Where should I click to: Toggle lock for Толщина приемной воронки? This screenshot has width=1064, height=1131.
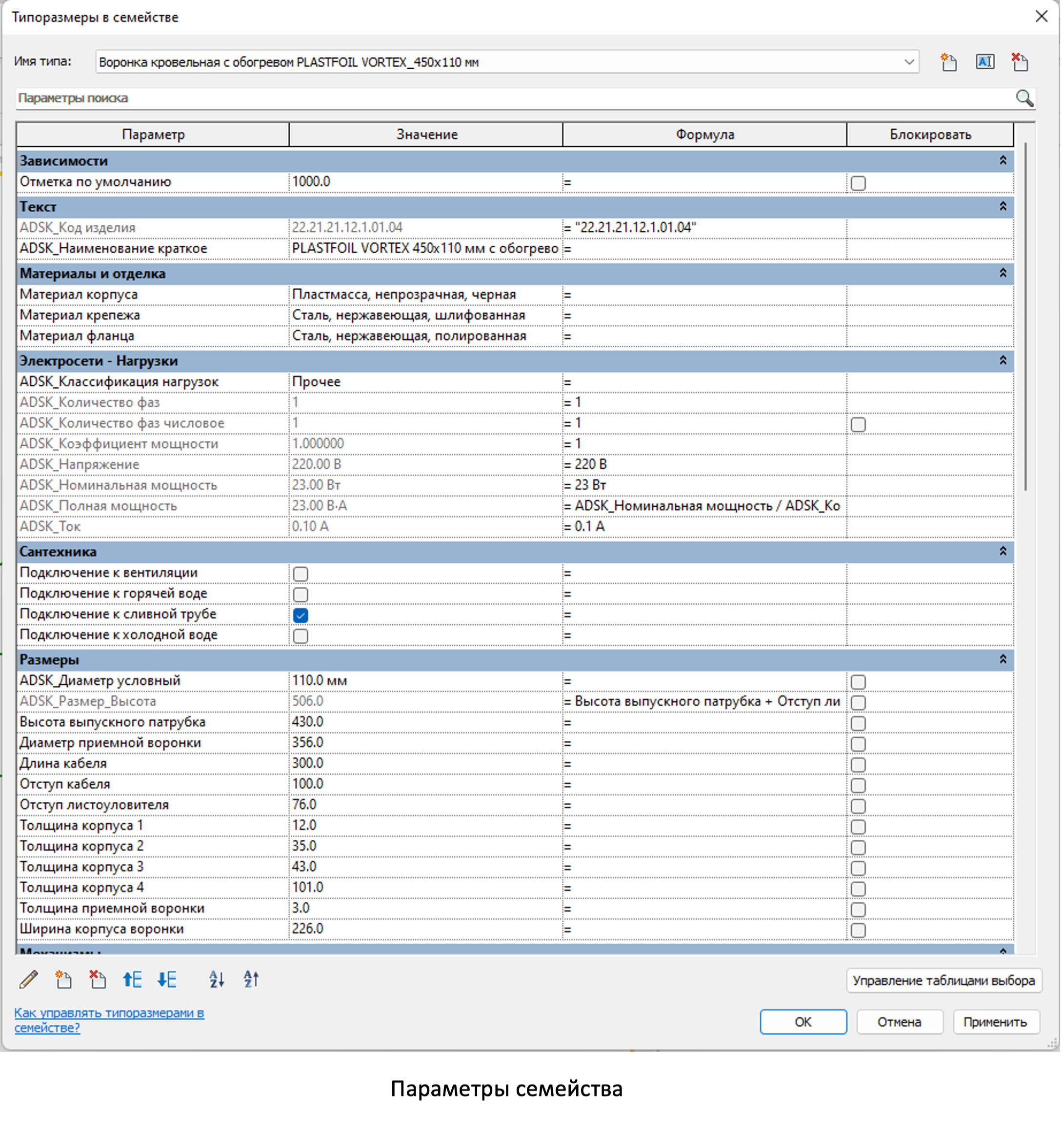pos(858,909)
